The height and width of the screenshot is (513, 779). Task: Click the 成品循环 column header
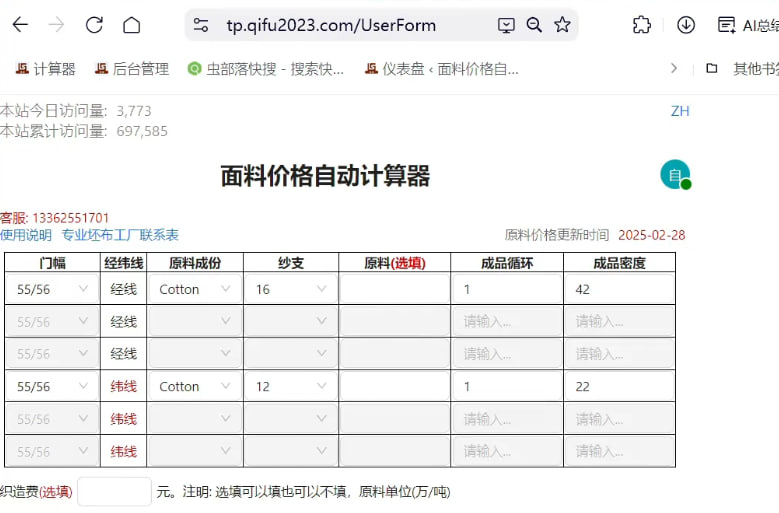click(507, 263)
